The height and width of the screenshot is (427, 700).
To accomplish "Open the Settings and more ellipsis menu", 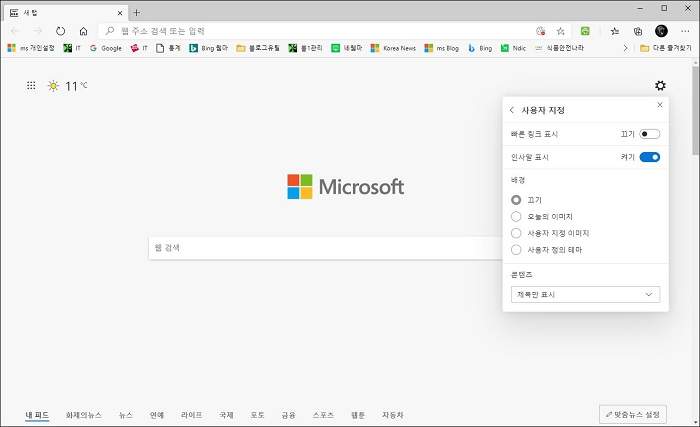I will pyautogui.click(x=685, y=31).
